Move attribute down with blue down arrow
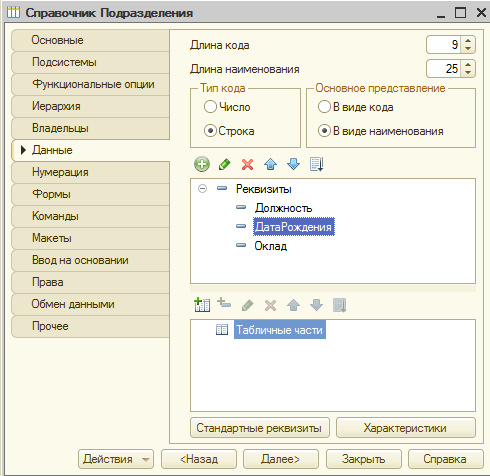 point(293,164)
